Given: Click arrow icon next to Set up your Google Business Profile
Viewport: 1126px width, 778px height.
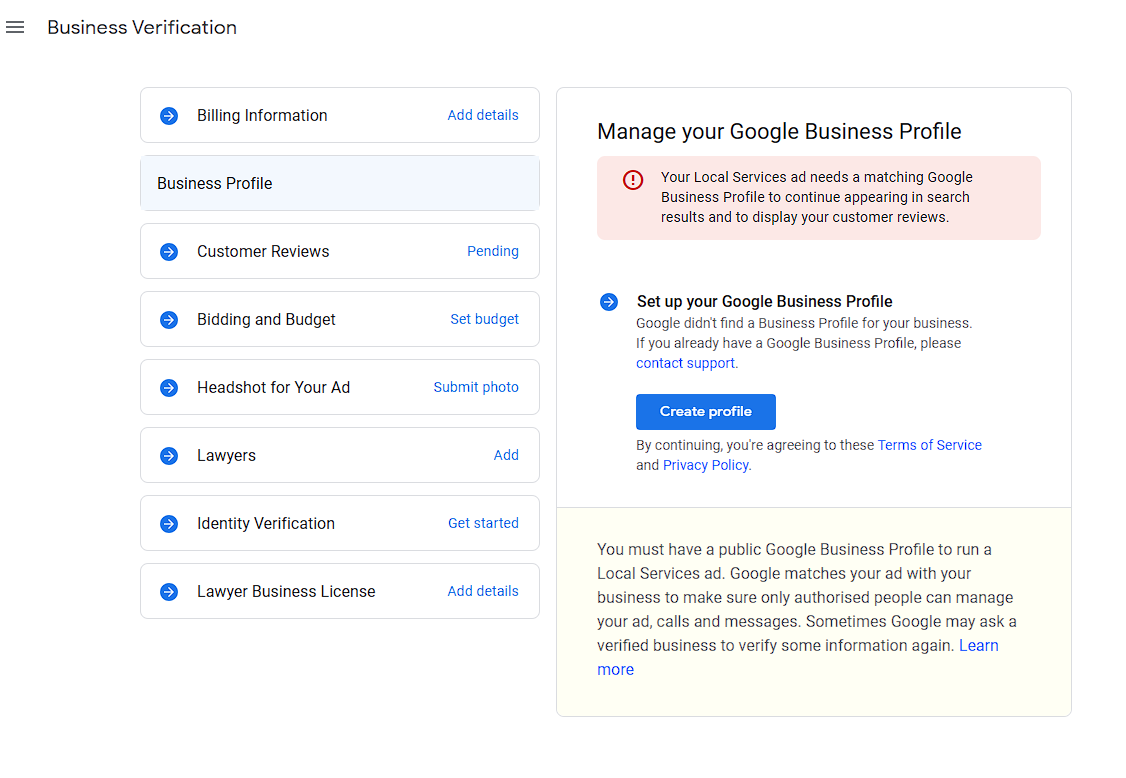Looking at the screenshot, I should (609, 302).
